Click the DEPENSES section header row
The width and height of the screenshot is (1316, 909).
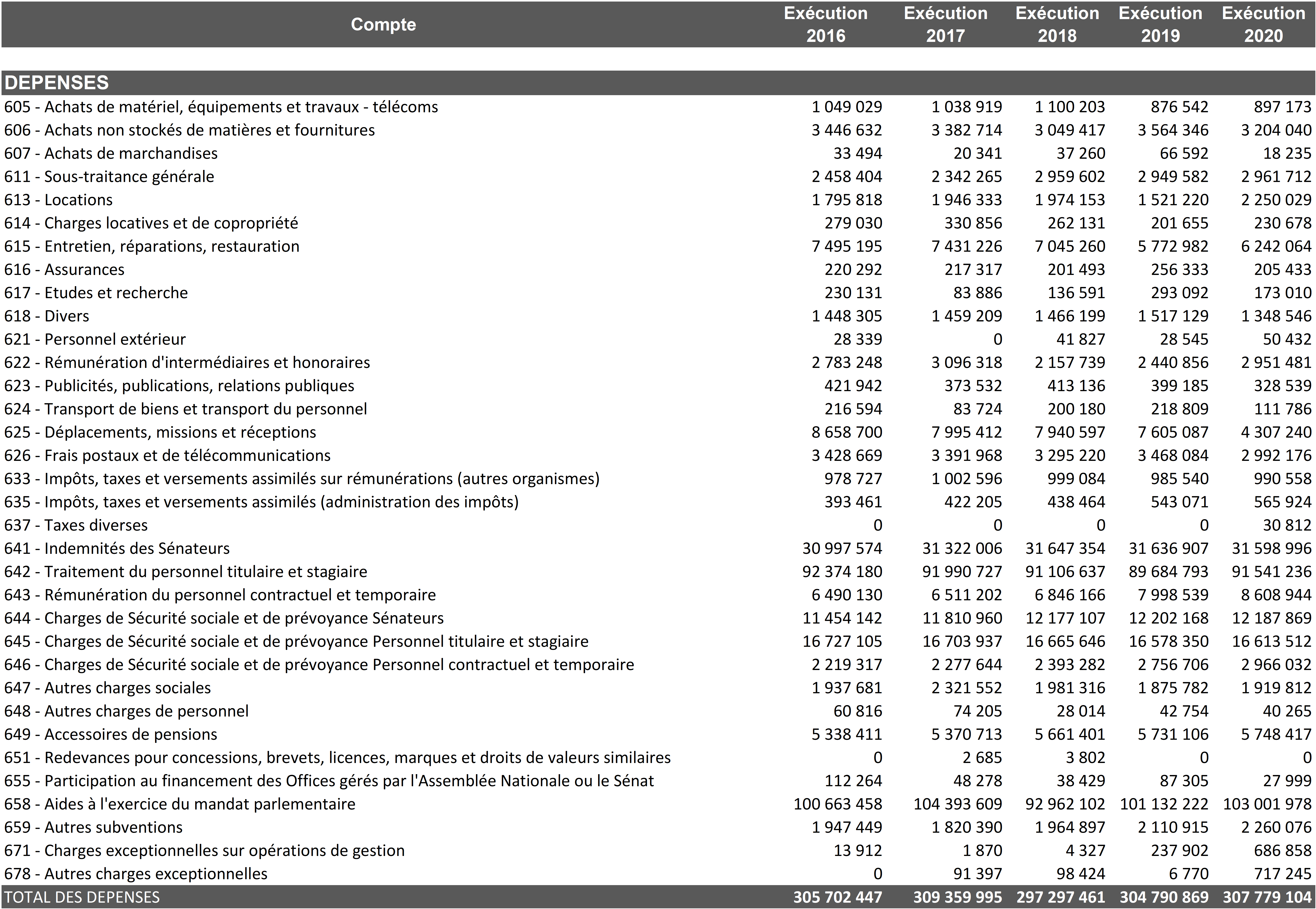pos(56,83)
